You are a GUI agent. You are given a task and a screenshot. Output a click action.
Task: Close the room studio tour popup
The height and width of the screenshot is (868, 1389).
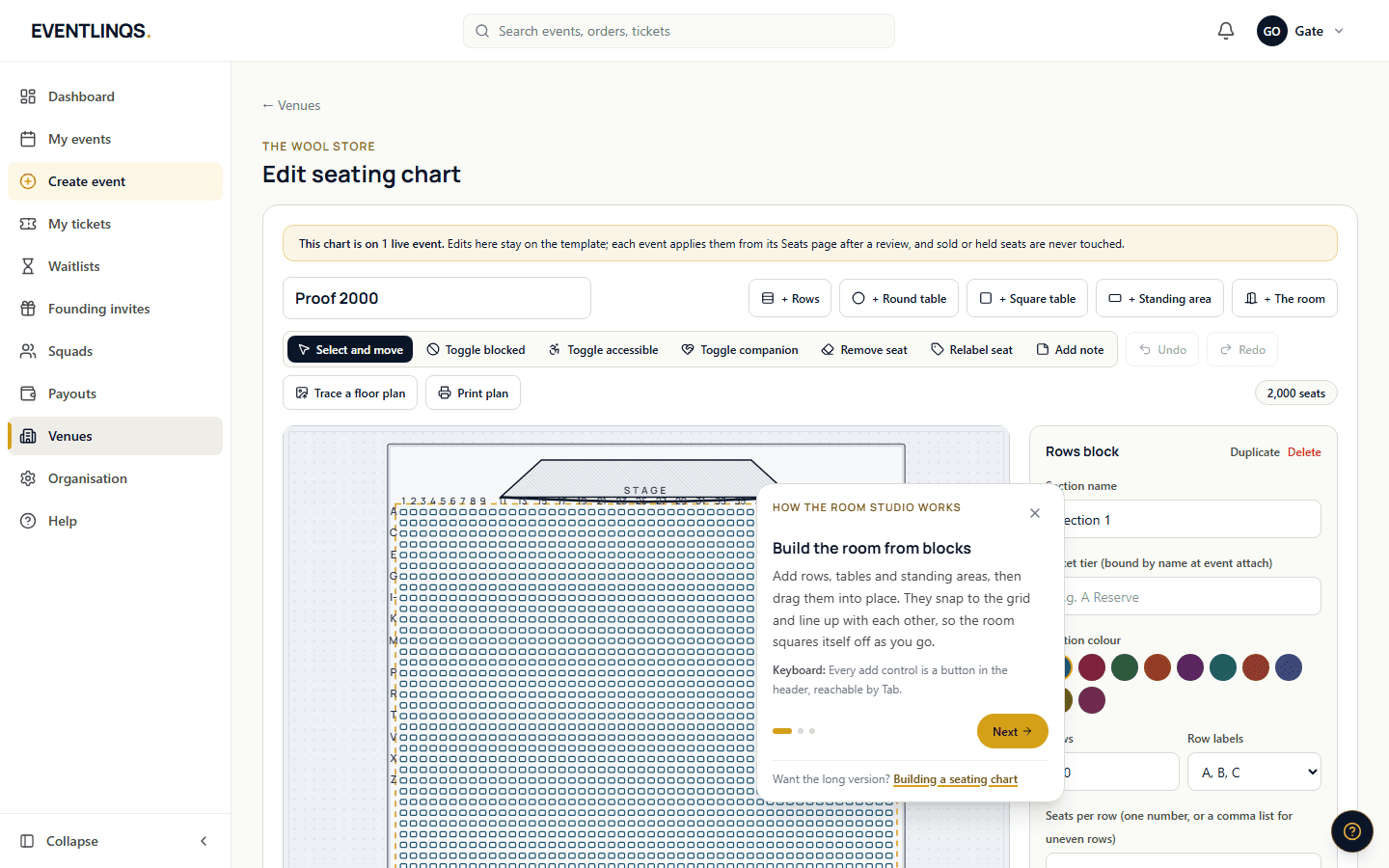pyautogui.click(x=1035, y=513)
